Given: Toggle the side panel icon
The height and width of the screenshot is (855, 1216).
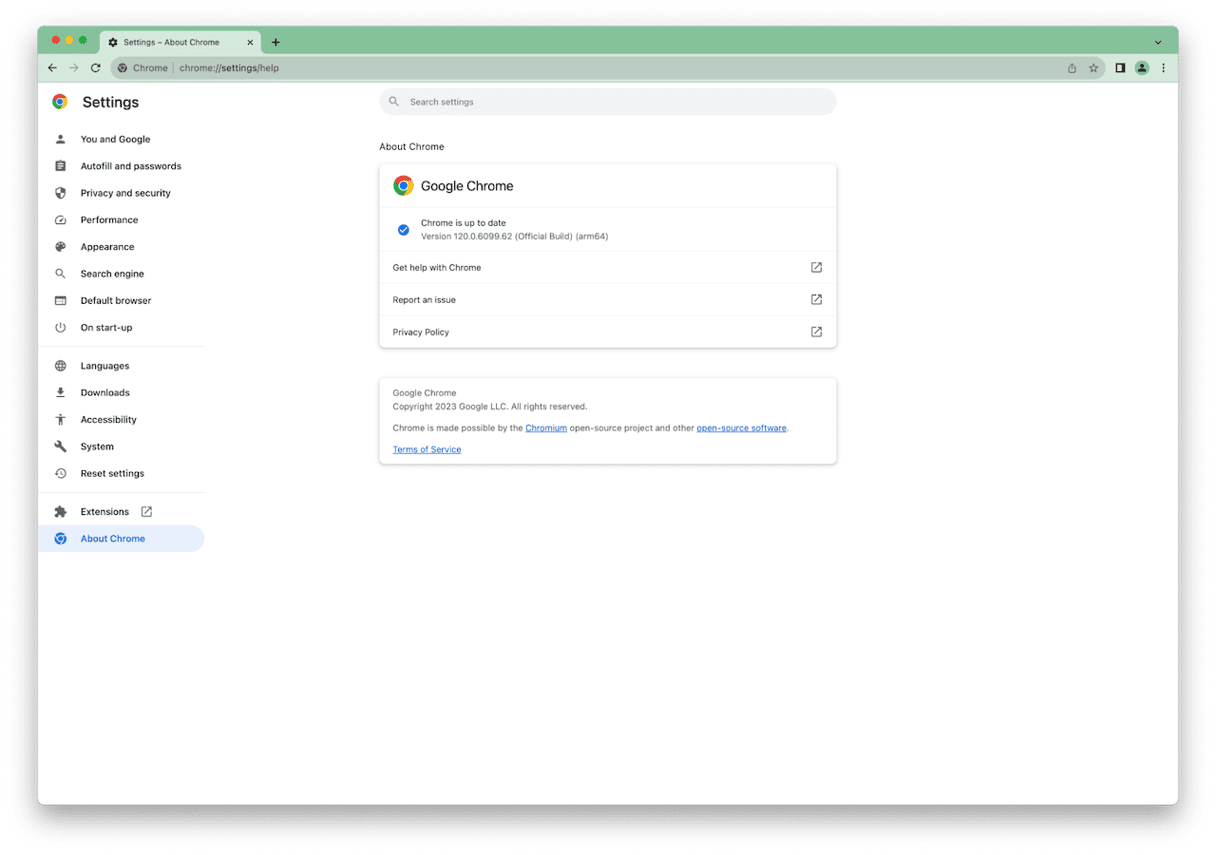Looking at the screenshot, I should click(x=1120, y=68).
